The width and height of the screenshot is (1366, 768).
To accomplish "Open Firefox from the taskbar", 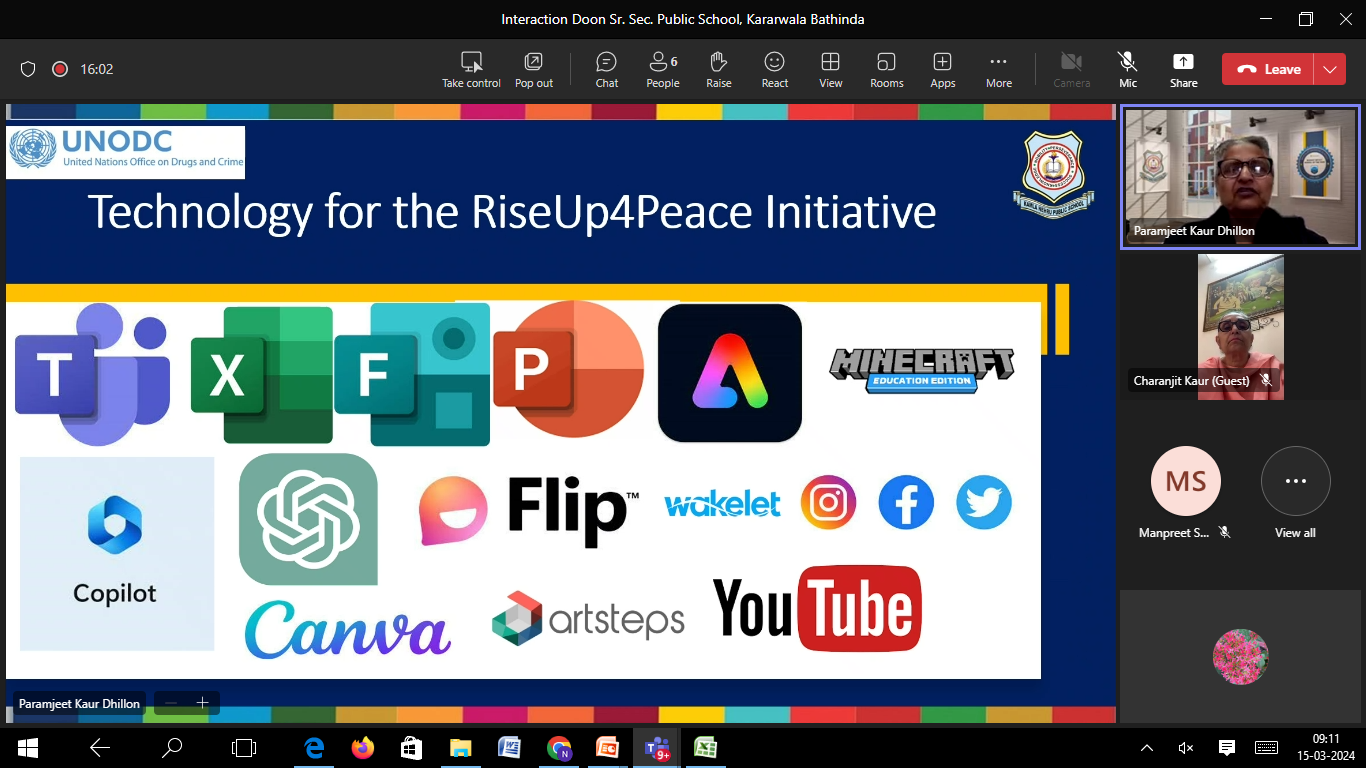I will pyautogui.click(x=362, y=747).
